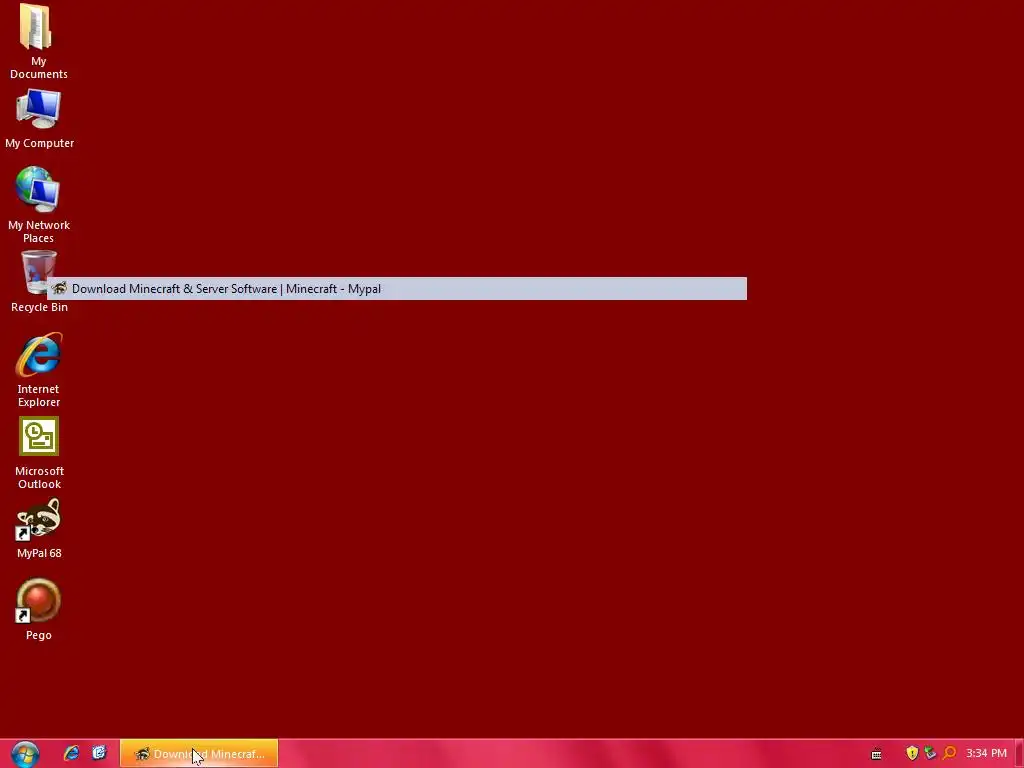Select the Internet Explorer desktop icon
The width and height of the screenshot is (1024, 768).
click(39, 355)
